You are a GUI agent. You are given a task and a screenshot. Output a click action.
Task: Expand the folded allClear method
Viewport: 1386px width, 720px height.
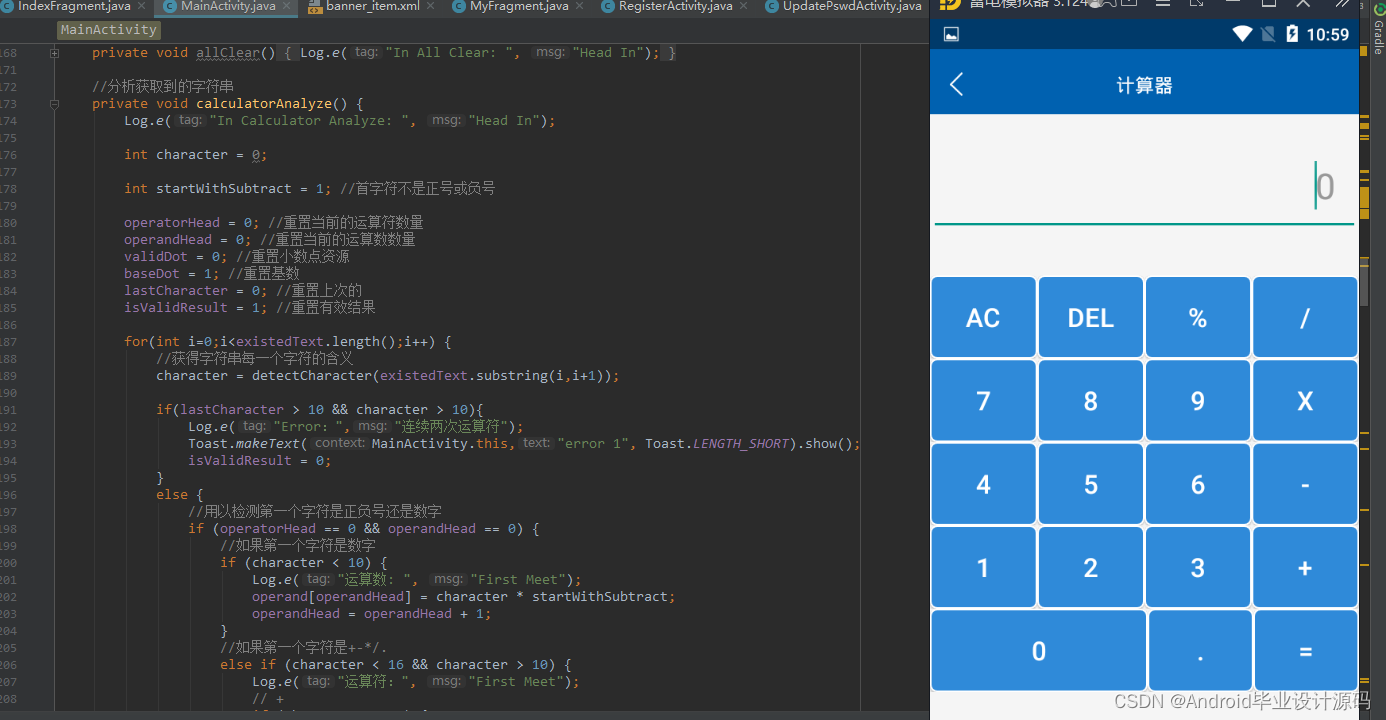pyautogui.click(x=54, y=52)
